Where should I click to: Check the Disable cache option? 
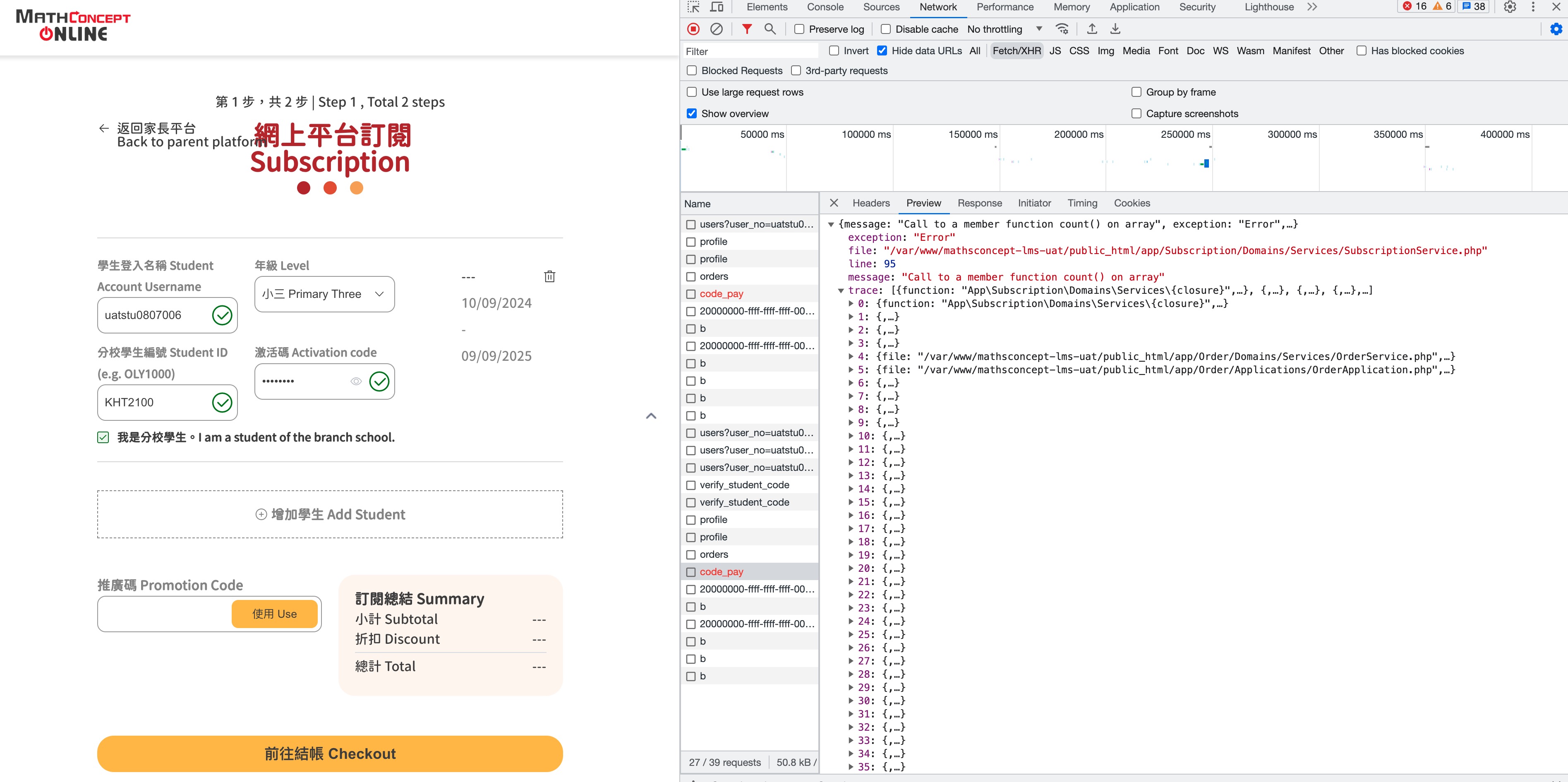886,29
